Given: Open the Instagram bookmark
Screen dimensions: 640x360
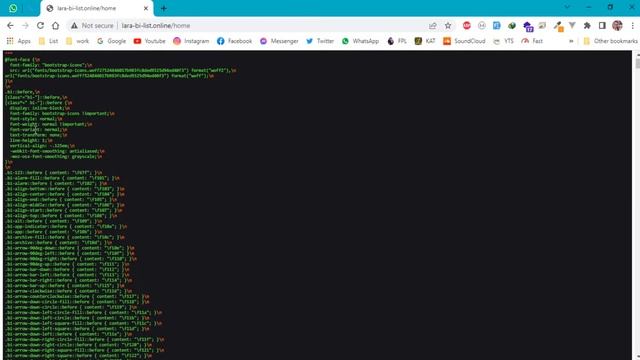Looking at the screenshot, I should 191,41.
